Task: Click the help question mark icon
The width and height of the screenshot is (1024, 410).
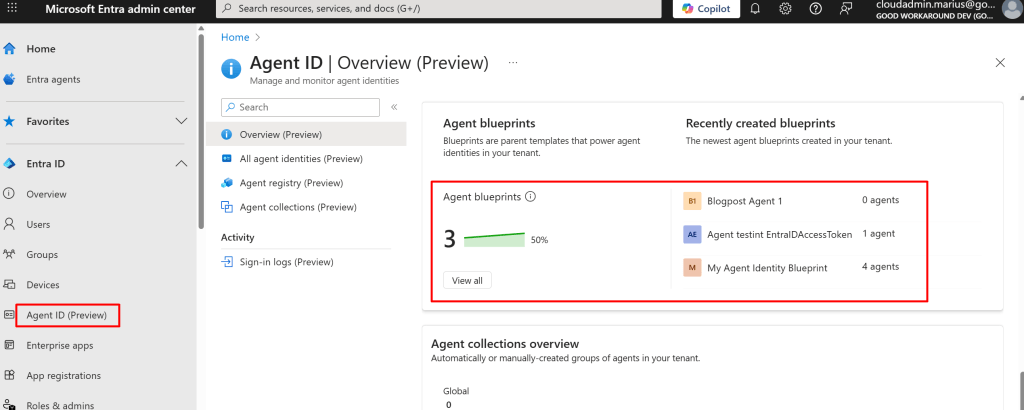Action: 816,9
